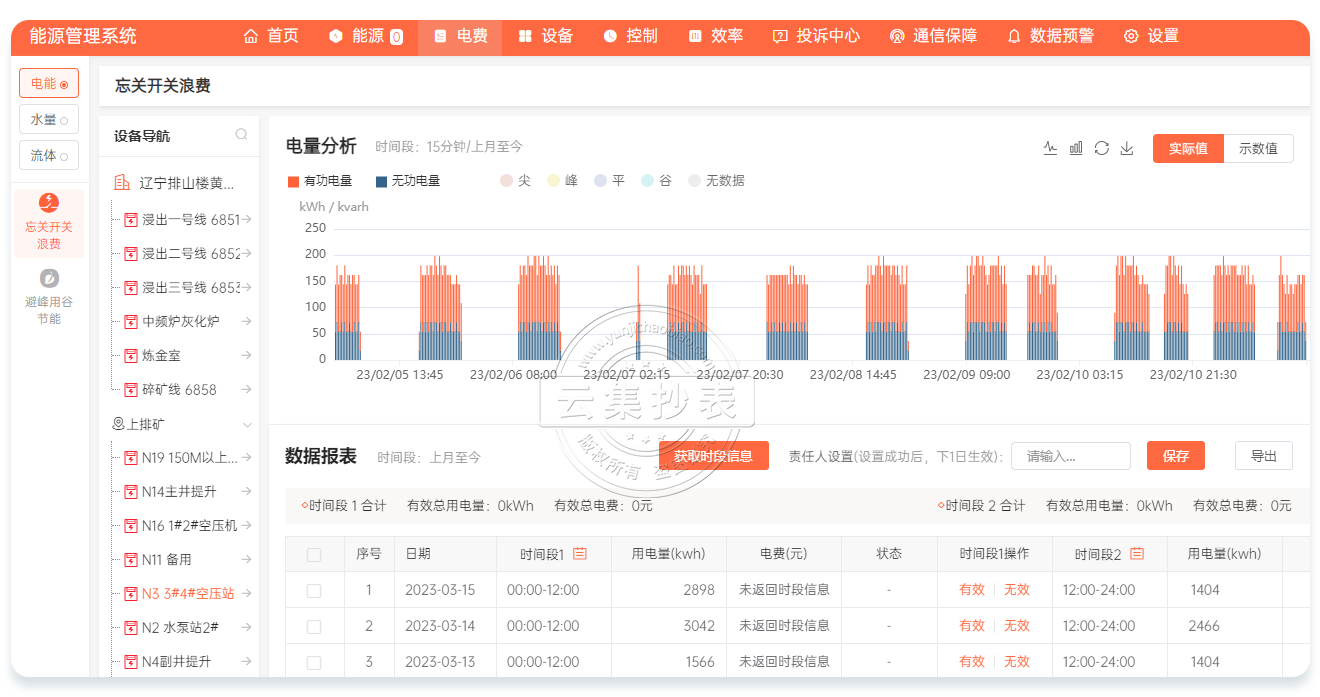Screen dimensions: 1320x697
Task: Tick the select-all checkbox in table header
Action: tap(314, 554)
